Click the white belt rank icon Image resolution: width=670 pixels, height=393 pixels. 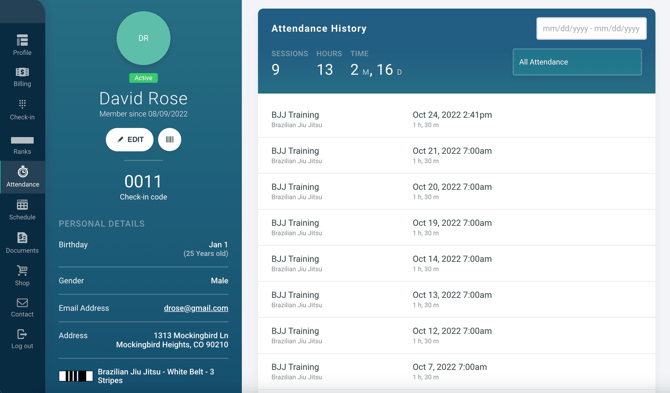(76, 376)
